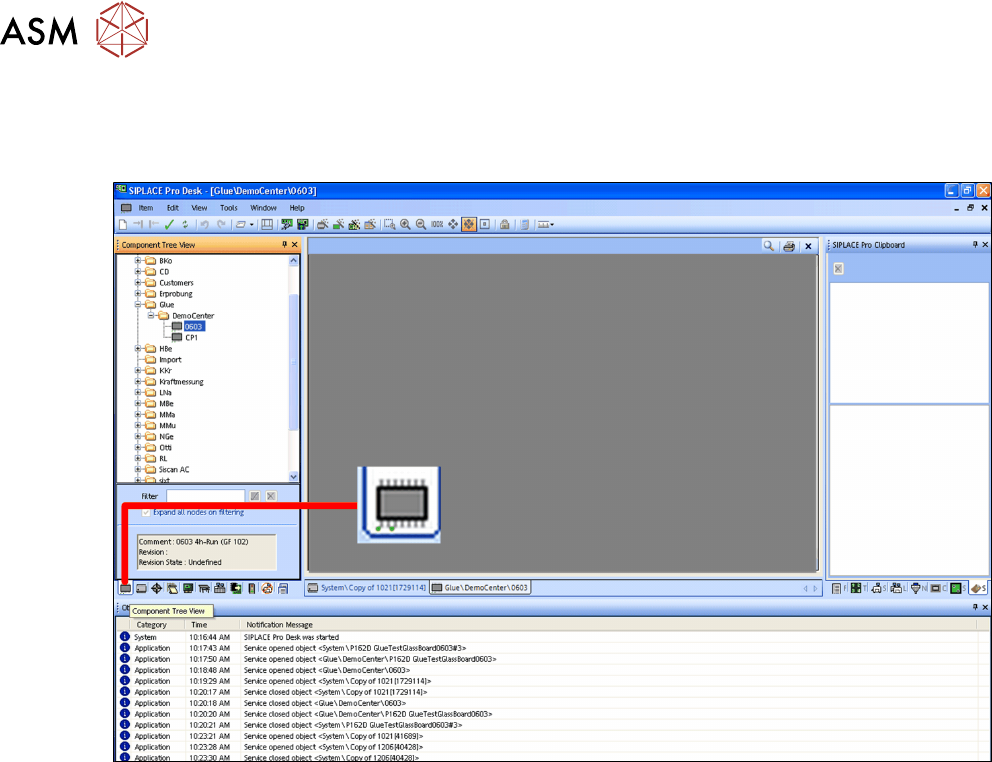Click the clear filter X button
The height and width of the screenshot is (762, 992).
tap(271, 496)
